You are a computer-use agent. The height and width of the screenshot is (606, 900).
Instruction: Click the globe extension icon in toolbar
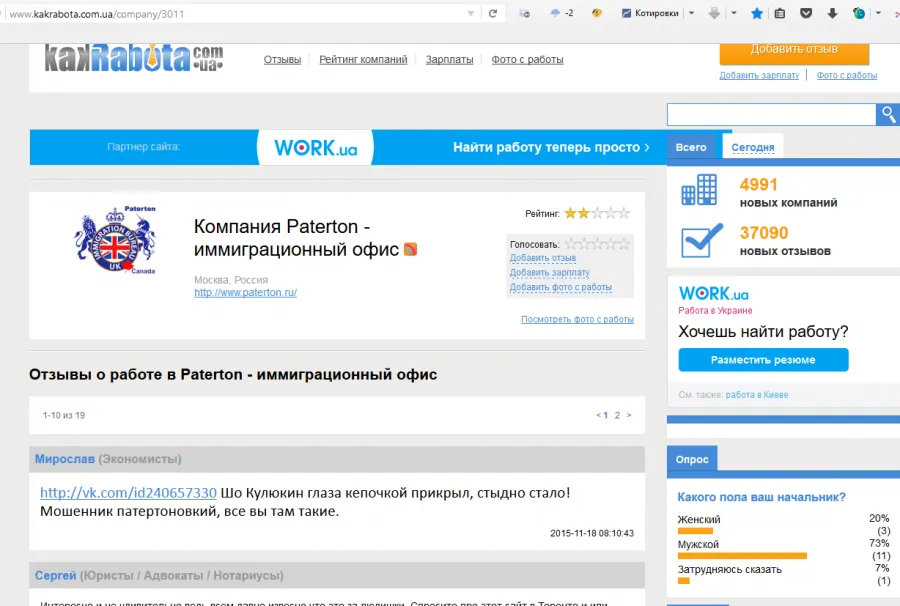point(859,13)
